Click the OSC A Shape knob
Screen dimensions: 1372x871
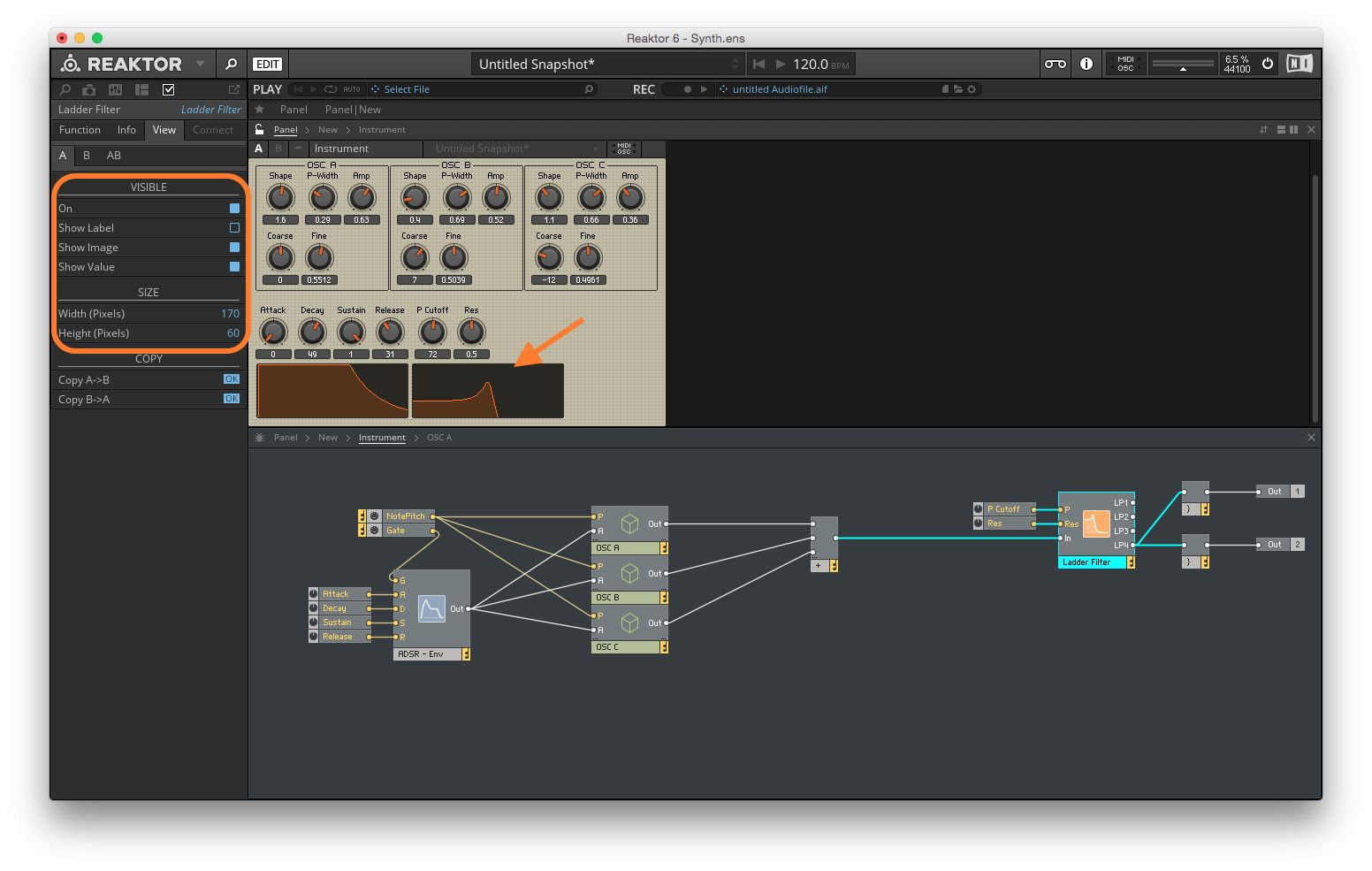[x=280, y=198]
